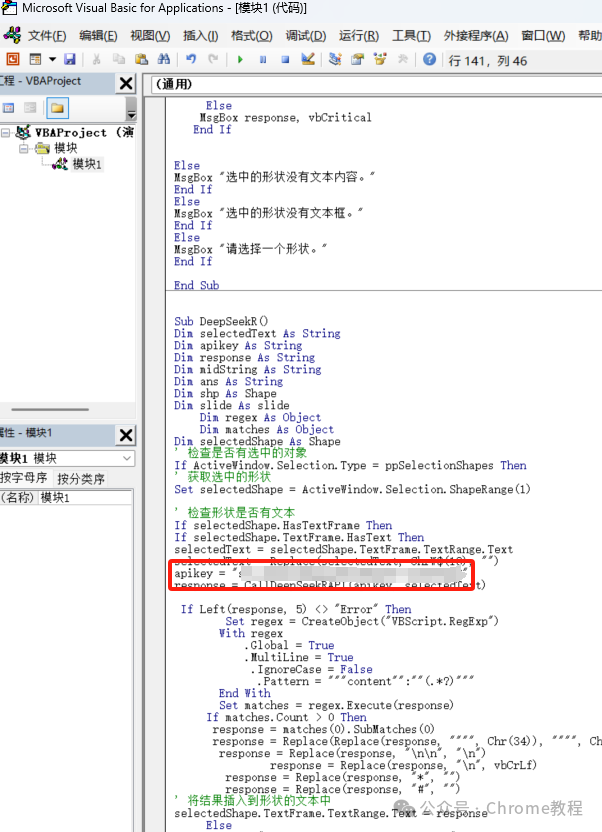Click the Sub DeepSeekR() code line
The width and height of the screenshot is (602, 832).
(x=221, y=321)
